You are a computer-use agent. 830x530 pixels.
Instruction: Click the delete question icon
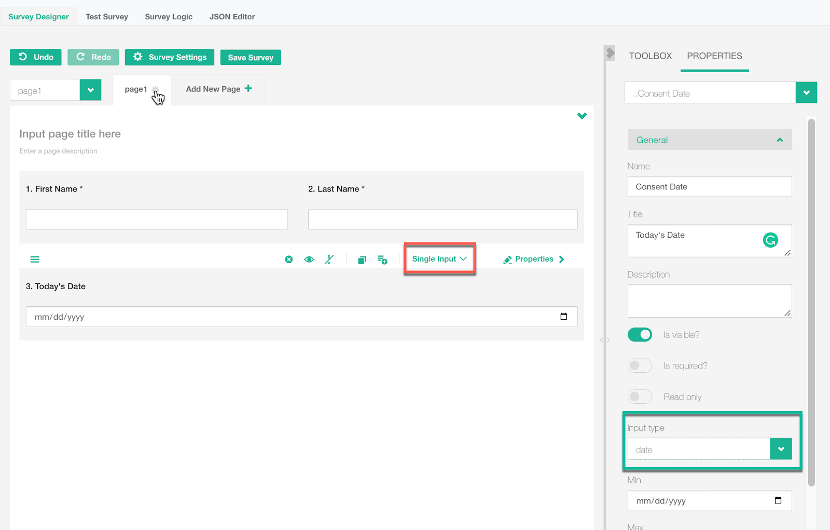click(x=289, y=260)
